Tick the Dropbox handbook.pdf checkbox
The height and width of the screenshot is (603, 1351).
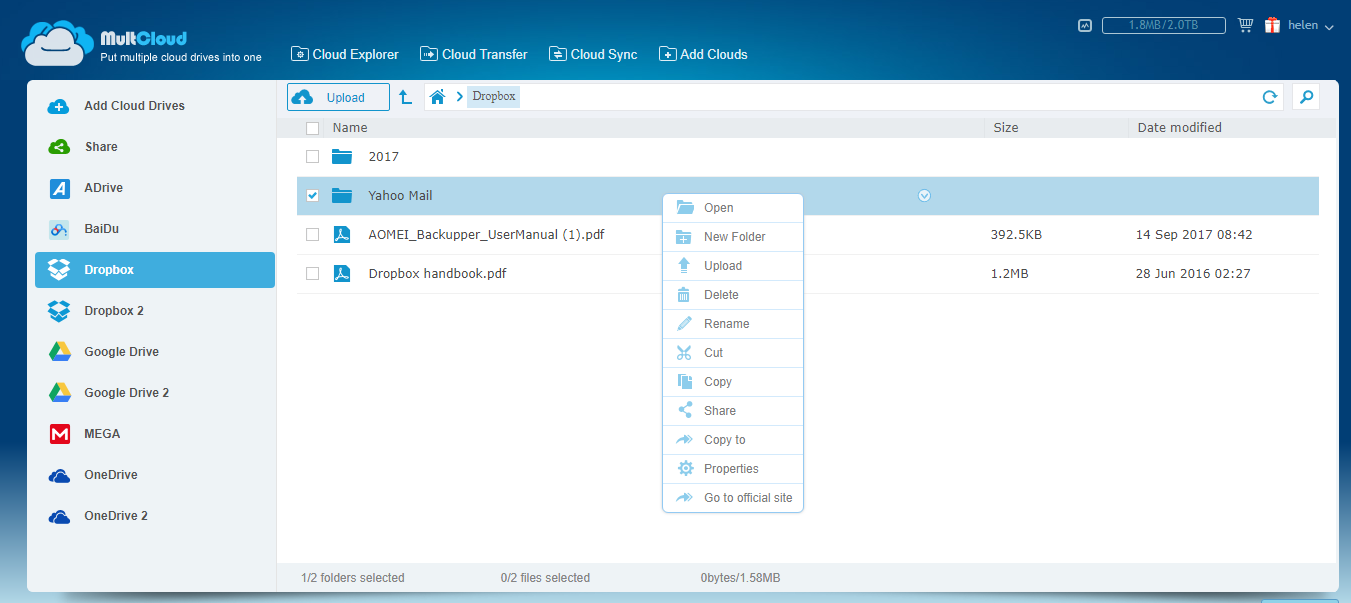tap(312, 274)
